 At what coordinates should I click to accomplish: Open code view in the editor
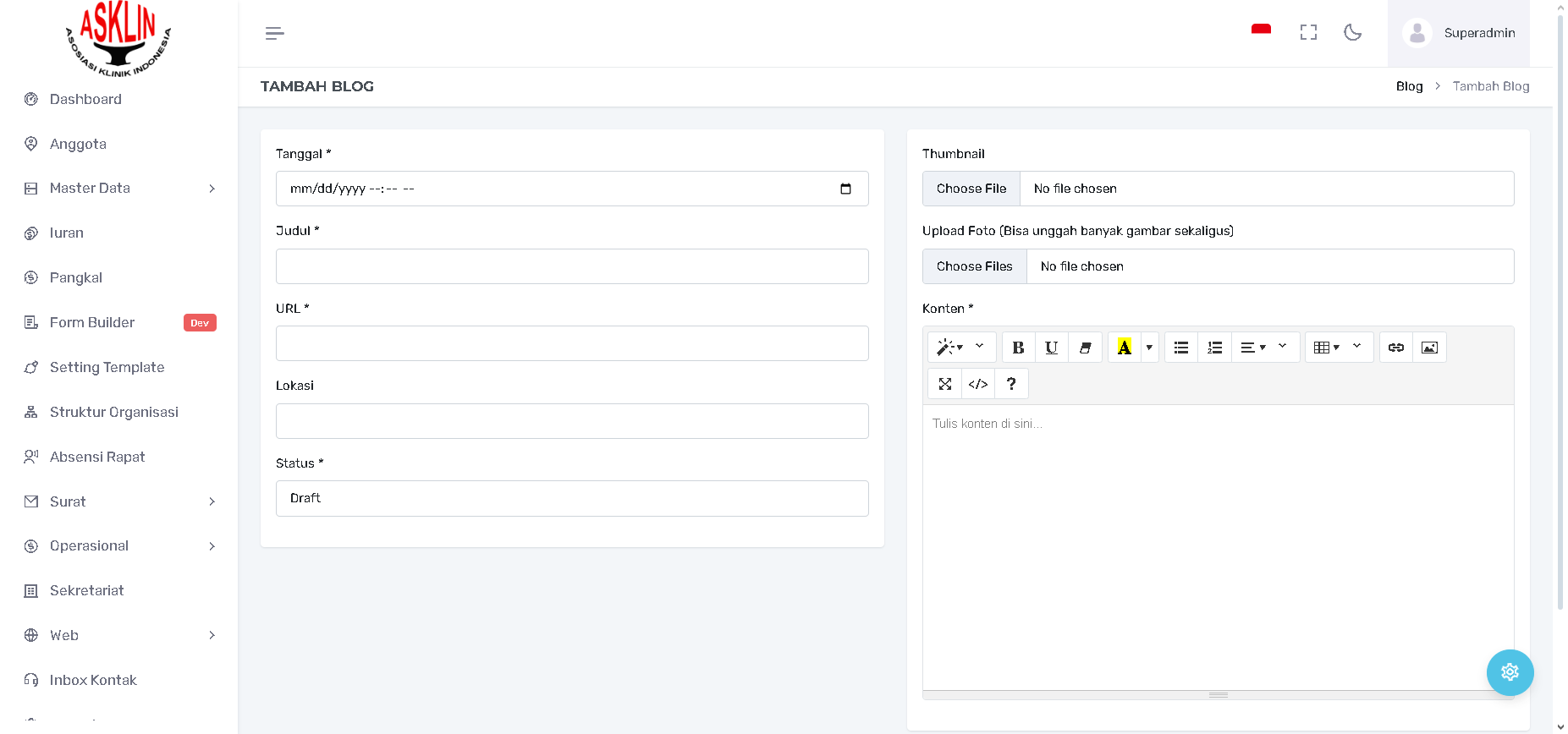(978, 384)
